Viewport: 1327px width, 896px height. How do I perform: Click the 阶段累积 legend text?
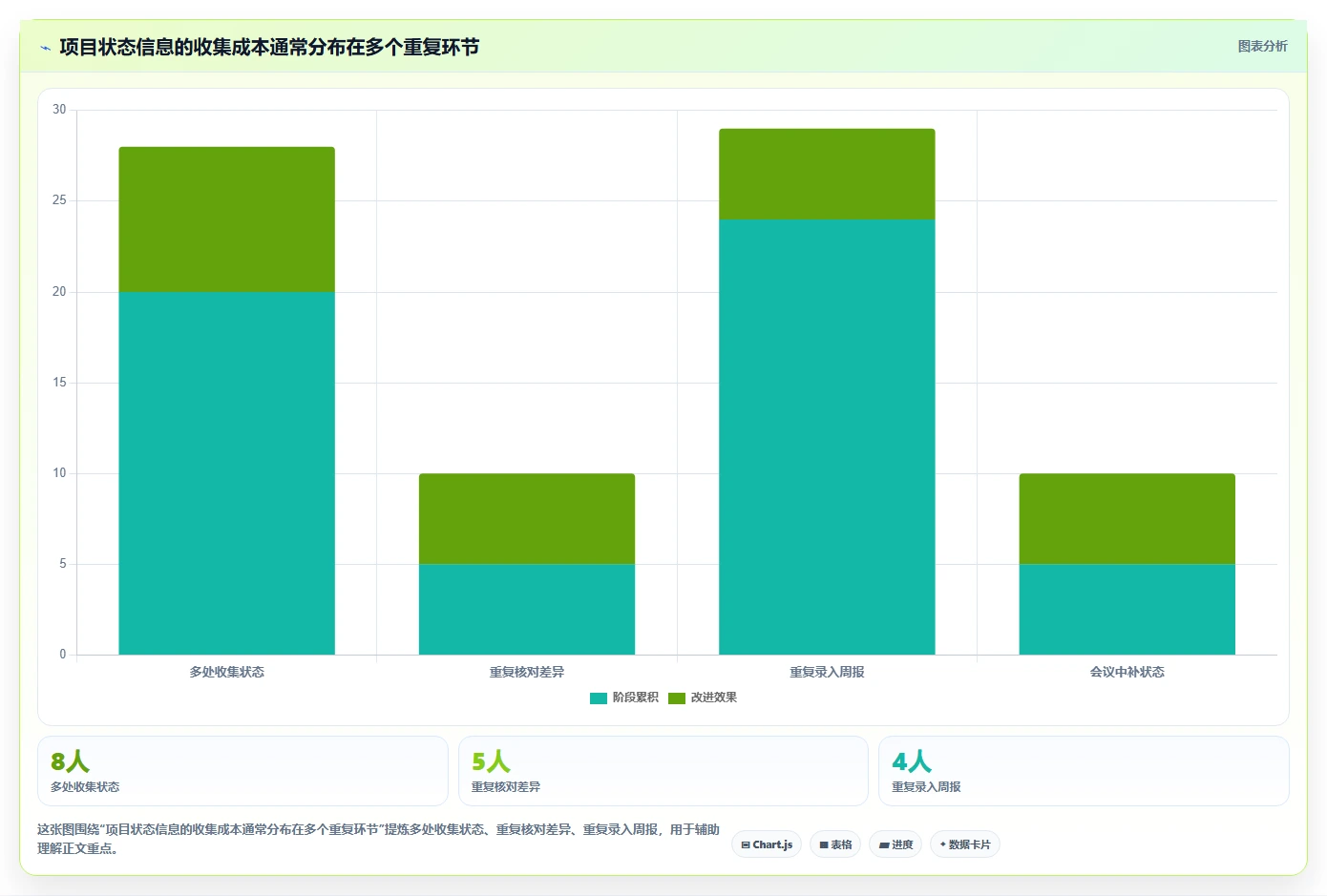pos(636,698)
